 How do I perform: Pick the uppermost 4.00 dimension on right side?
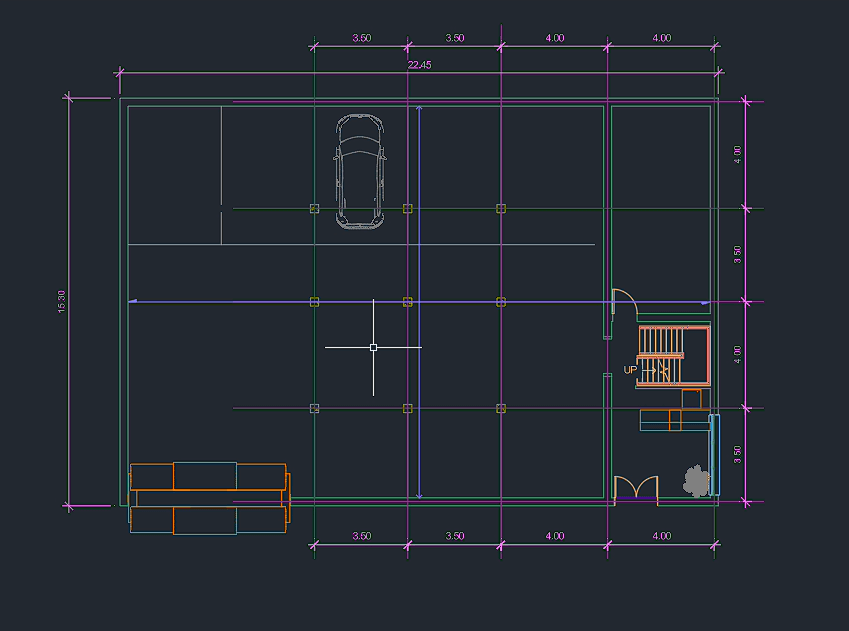[x=738, y=155]
